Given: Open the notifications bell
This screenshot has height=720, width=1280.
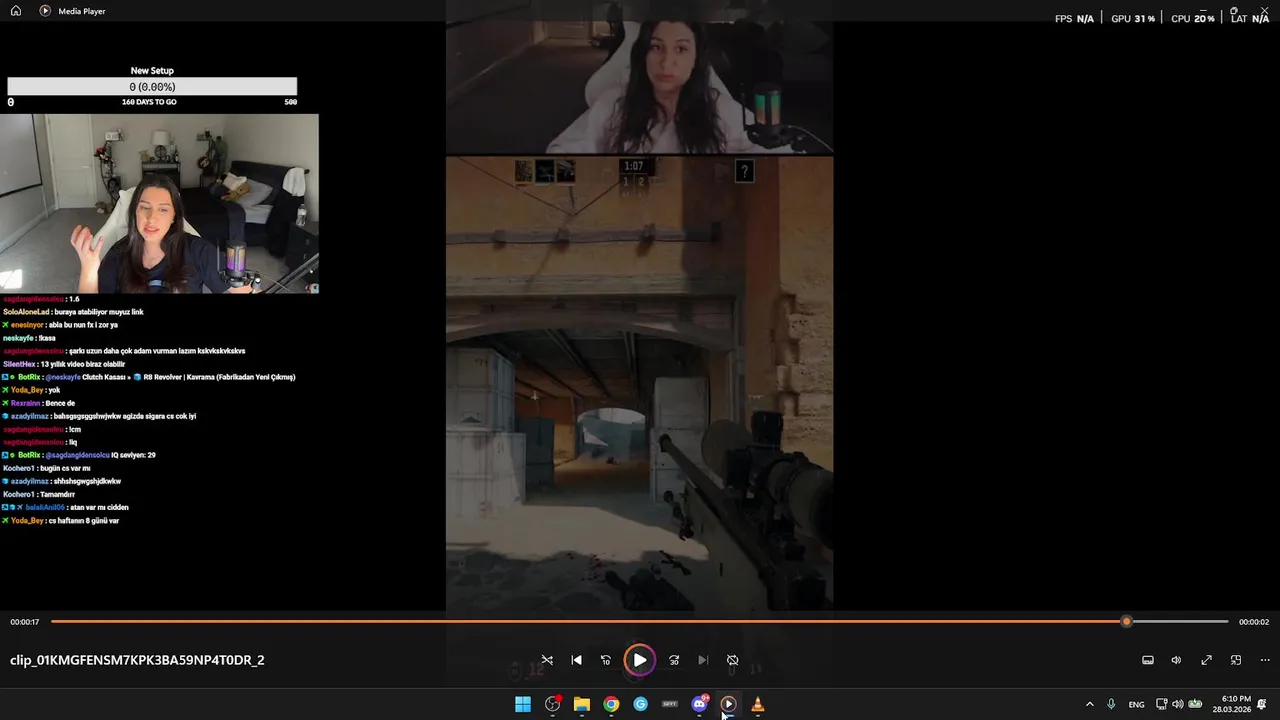Looking at the screenshot, I should coord(1262,704).
